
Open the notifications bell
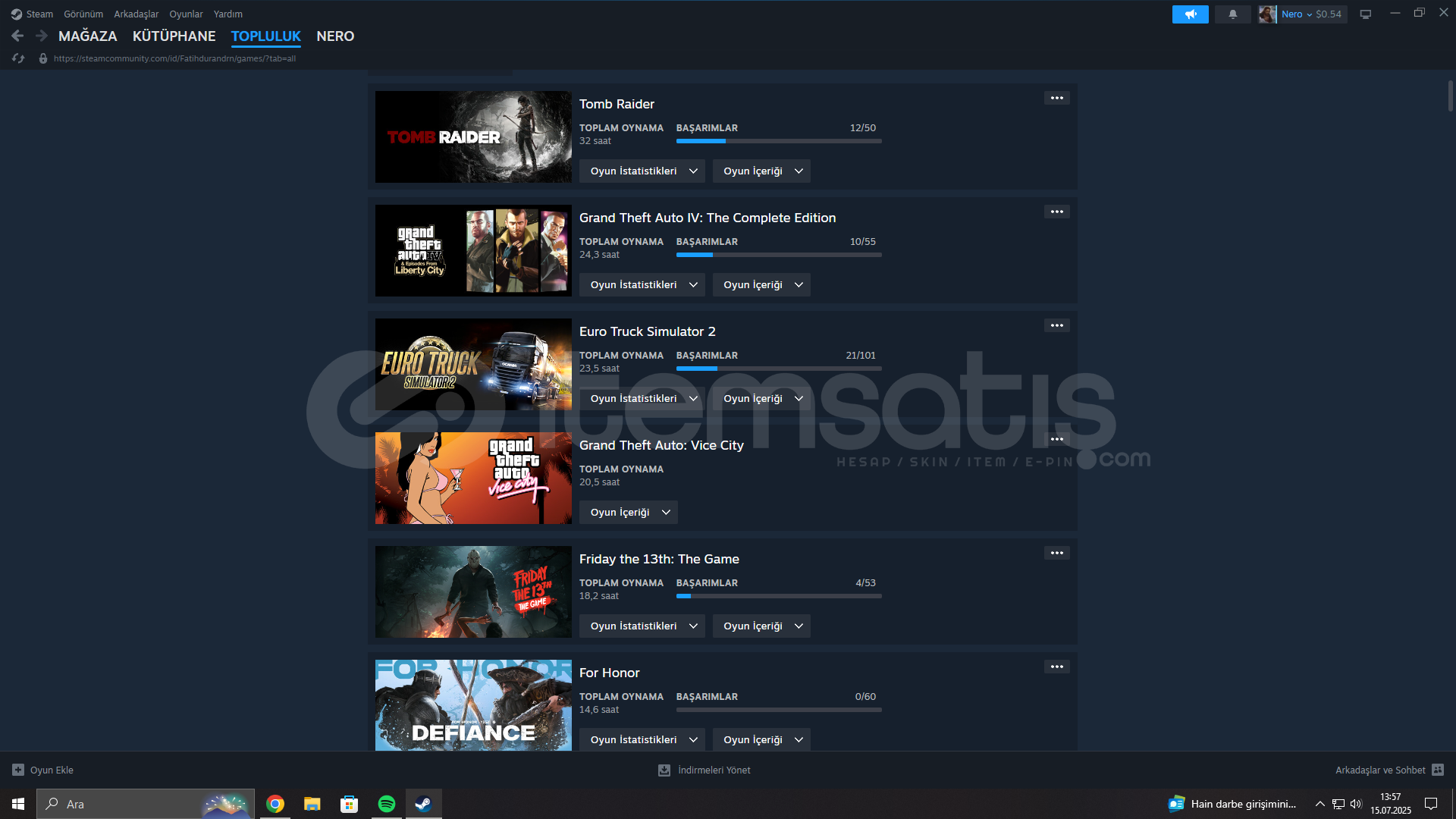pyautogui.click(x=1232, y=14)
